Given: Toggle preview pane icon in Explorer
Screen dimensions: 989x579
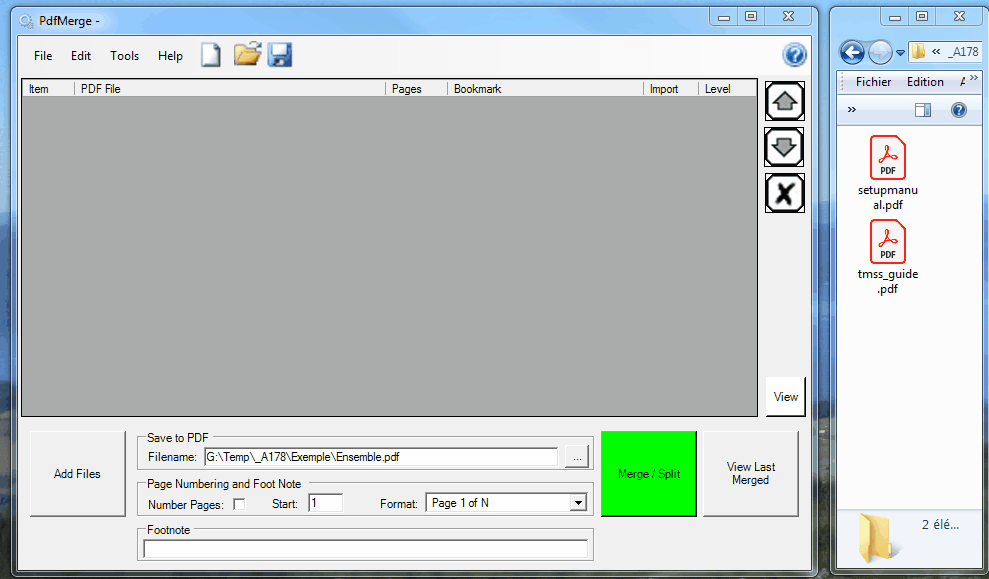Looking at the screenshot, I should (x=923, y=110).
